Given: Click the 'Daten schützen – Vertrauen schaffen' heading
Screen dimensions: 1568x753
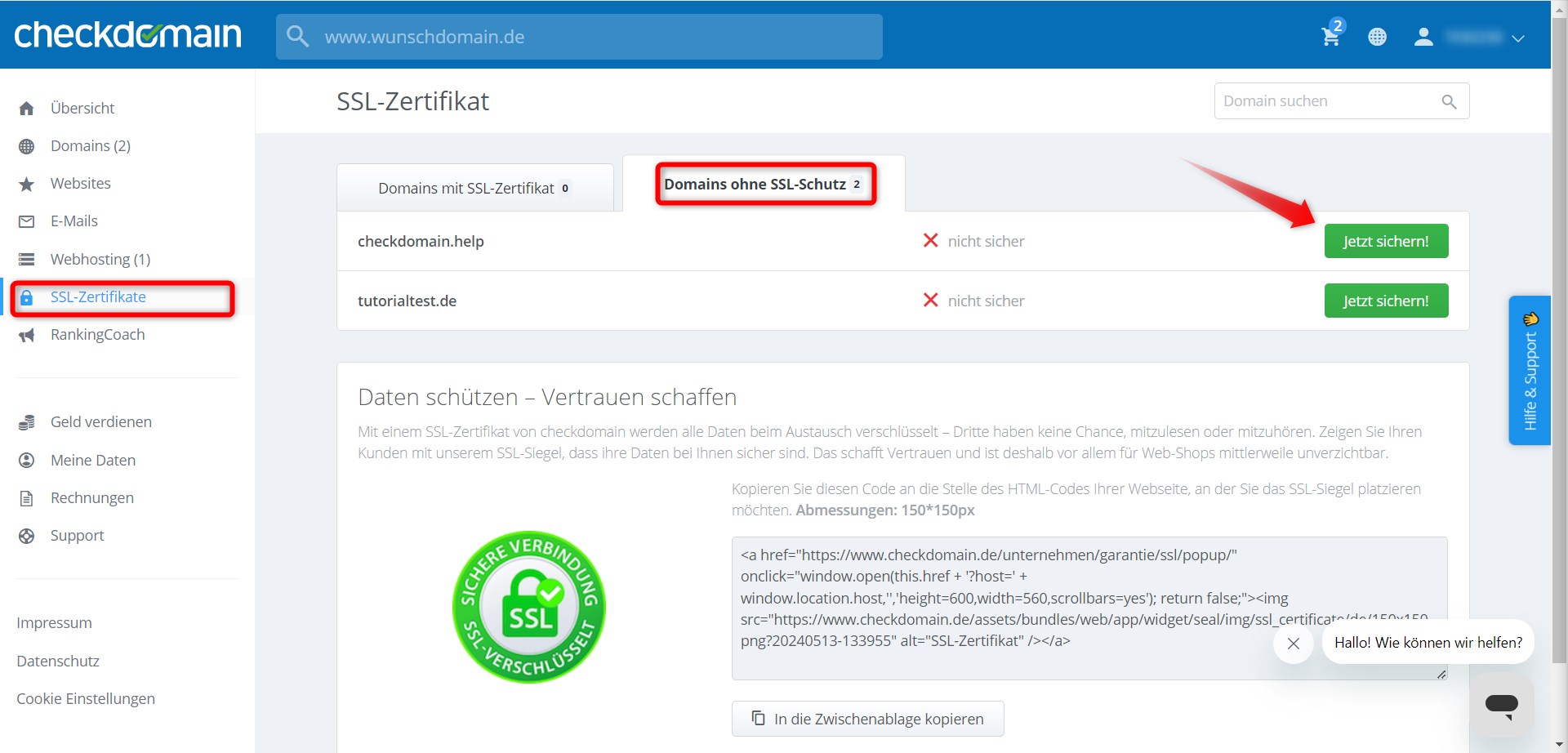Looking at the screenshot, I should 547,397.
